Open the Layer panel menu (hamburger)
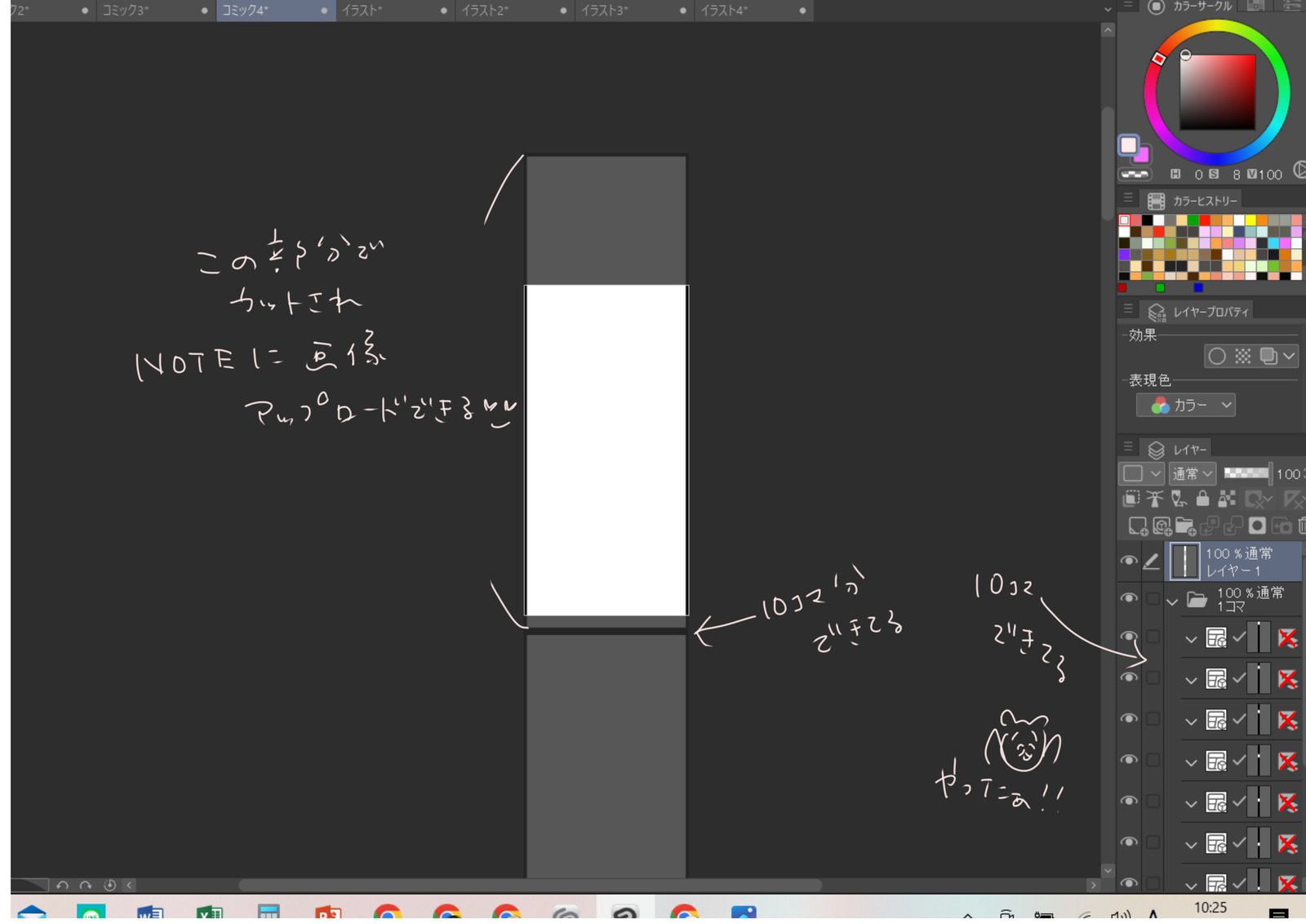 click(x=1127, y=447)
